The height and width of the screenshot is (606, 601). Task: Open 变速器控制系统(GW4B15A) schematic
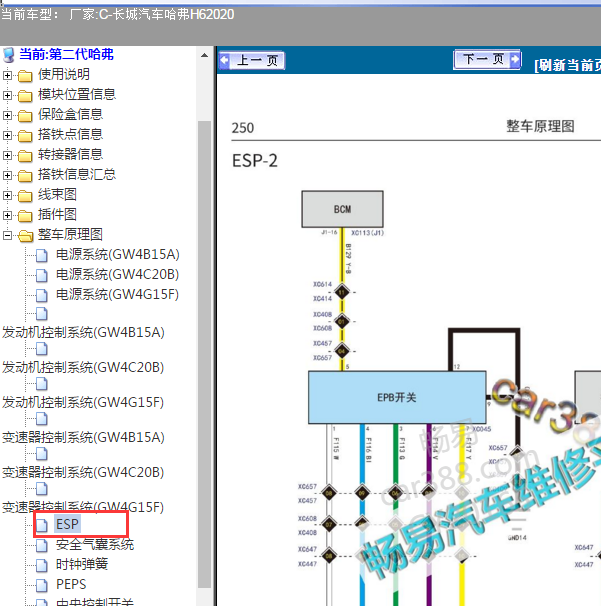point(83,437)
